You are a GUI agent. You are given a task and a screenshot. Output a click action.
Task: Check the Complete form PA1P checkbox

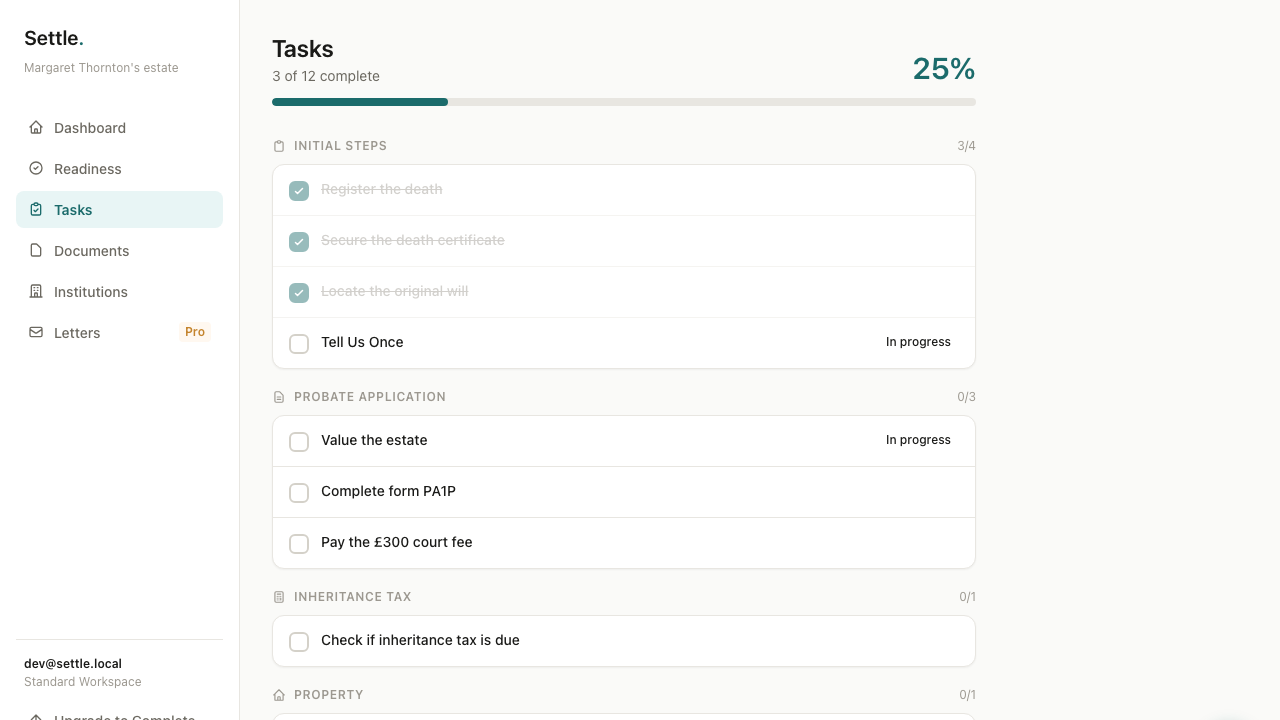299,493
